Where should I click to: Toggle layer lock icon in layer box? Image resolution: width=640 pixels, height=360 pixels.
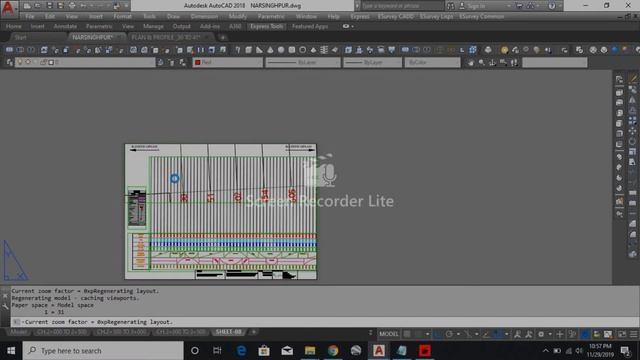pyautogui.click(x=43, y=62)
